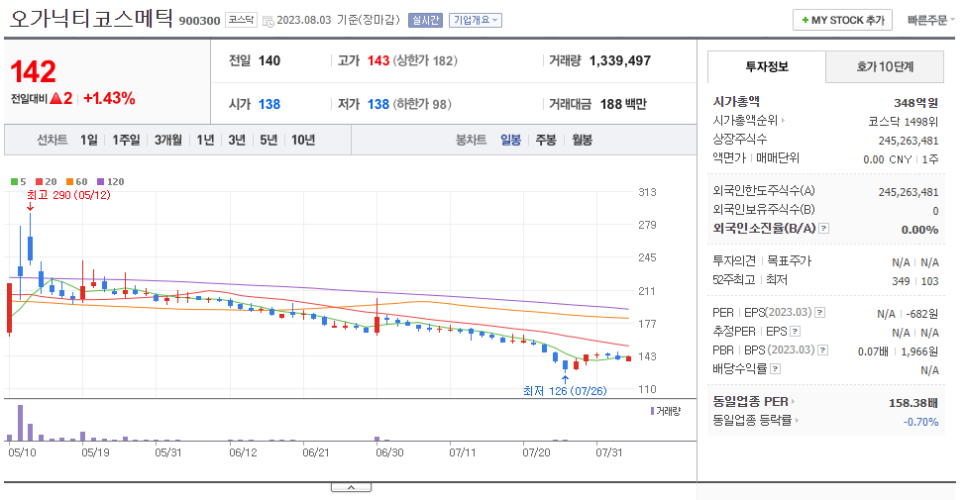966x500 pixels.
Task: Click the help icon beside PBR BPS(2023.03)
Action: click(x=822, y=350)
